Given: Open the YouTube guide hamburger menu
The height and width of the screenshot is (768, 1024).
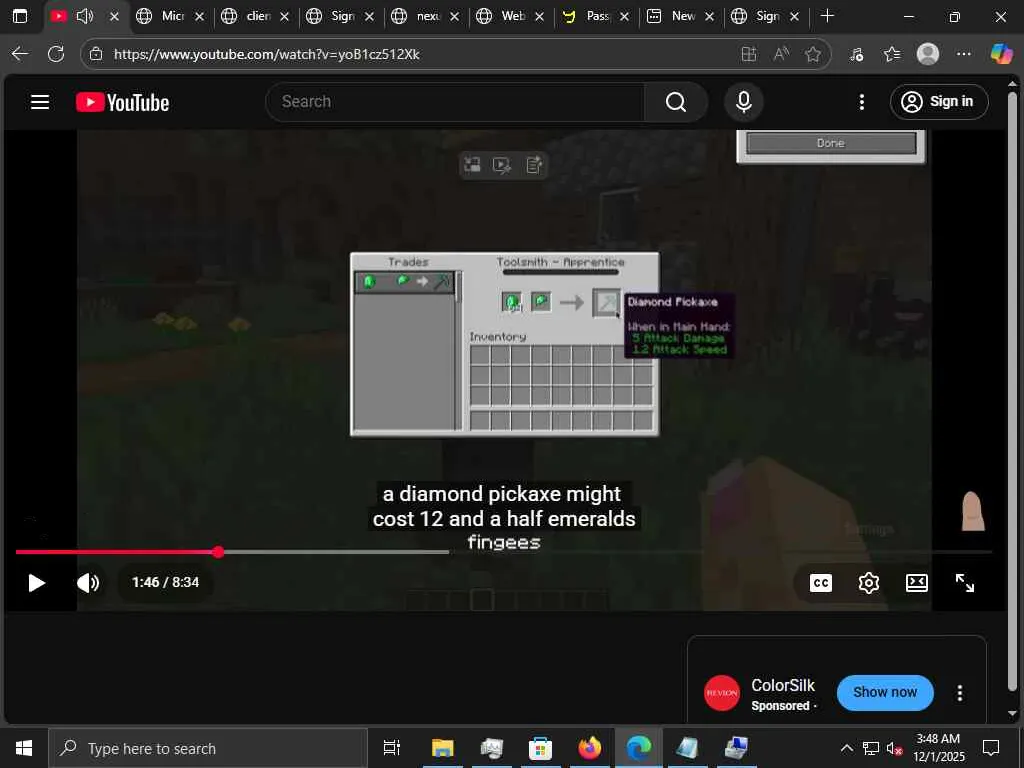Looking at the screenshot, I should (40, 102).
